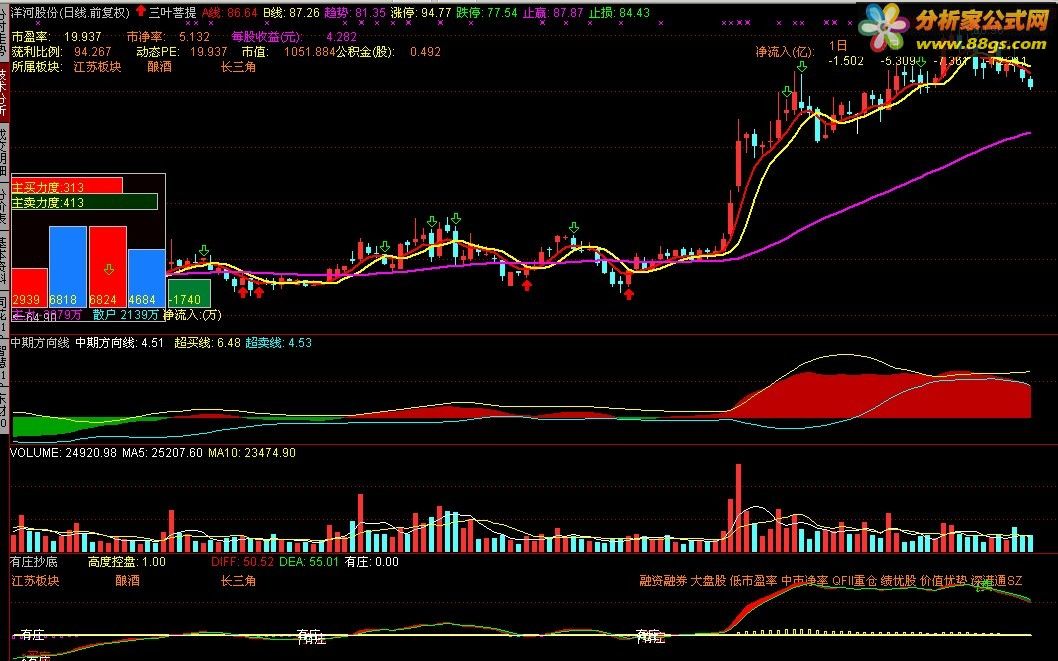Click the 动态PE 19.937 reading
Image resolution: width=1058 pixels, height=661 pixels.
coord(182,51)
